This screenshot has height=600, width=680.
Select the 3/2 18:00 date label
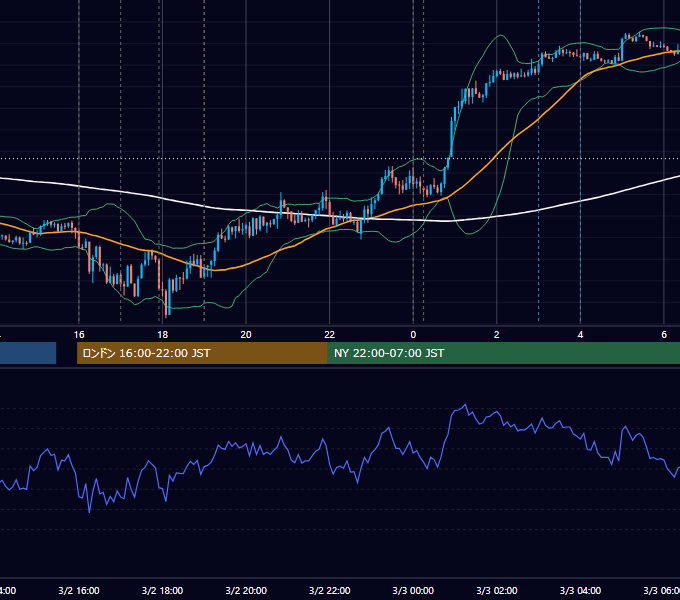point(163,590)
